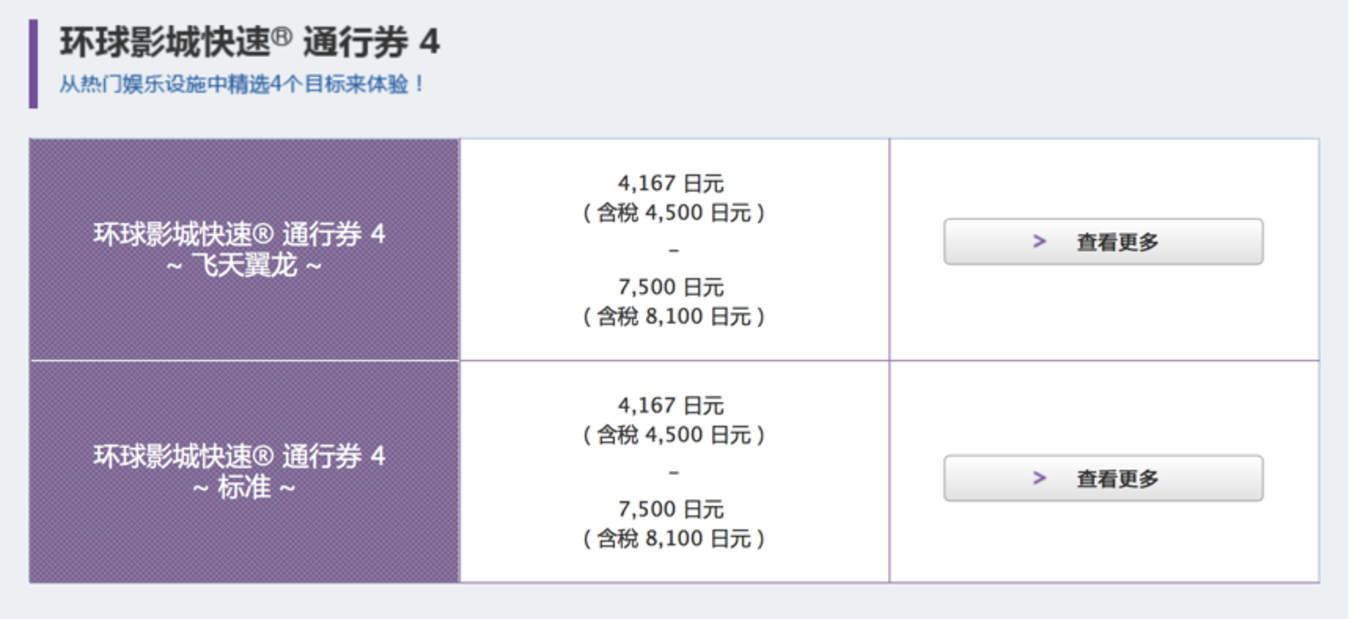This screenshot has height=619, width=1360.
Task: Click 查看更多 button for 飞天翼龙 pass
Action: (x=1103, y=242)
